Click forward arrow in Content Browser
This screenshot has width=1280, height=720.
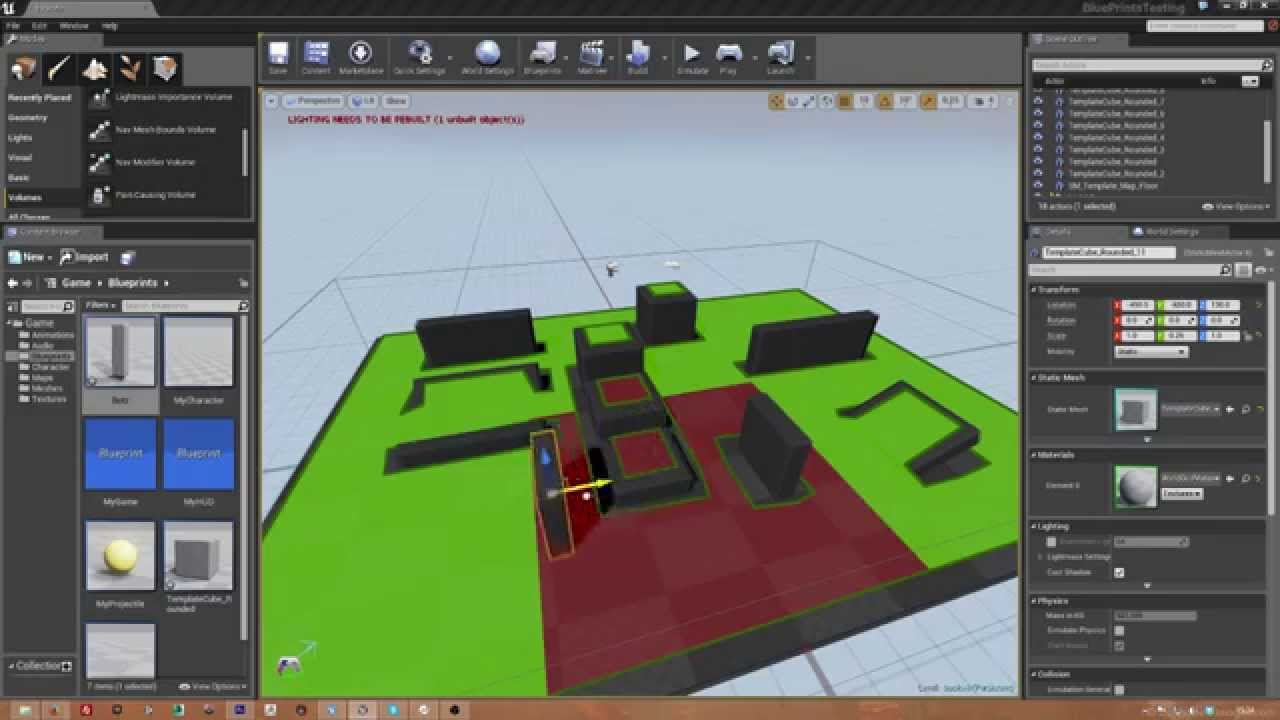[29, 283]
